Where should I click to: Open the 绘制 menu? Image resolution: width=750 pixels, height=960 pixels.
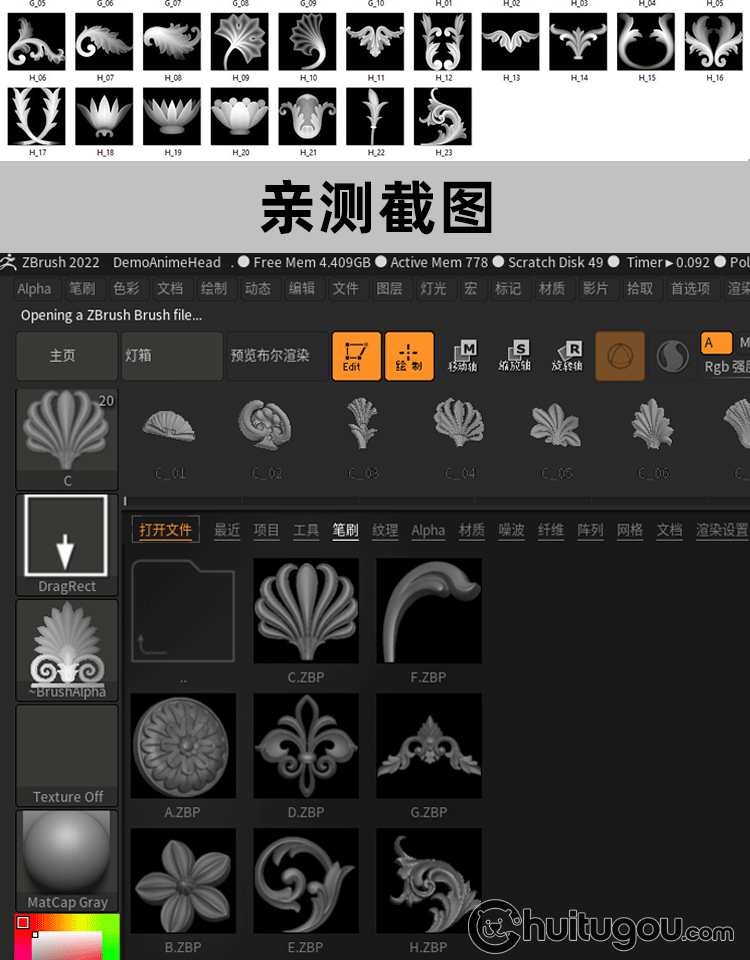[214, 288]
